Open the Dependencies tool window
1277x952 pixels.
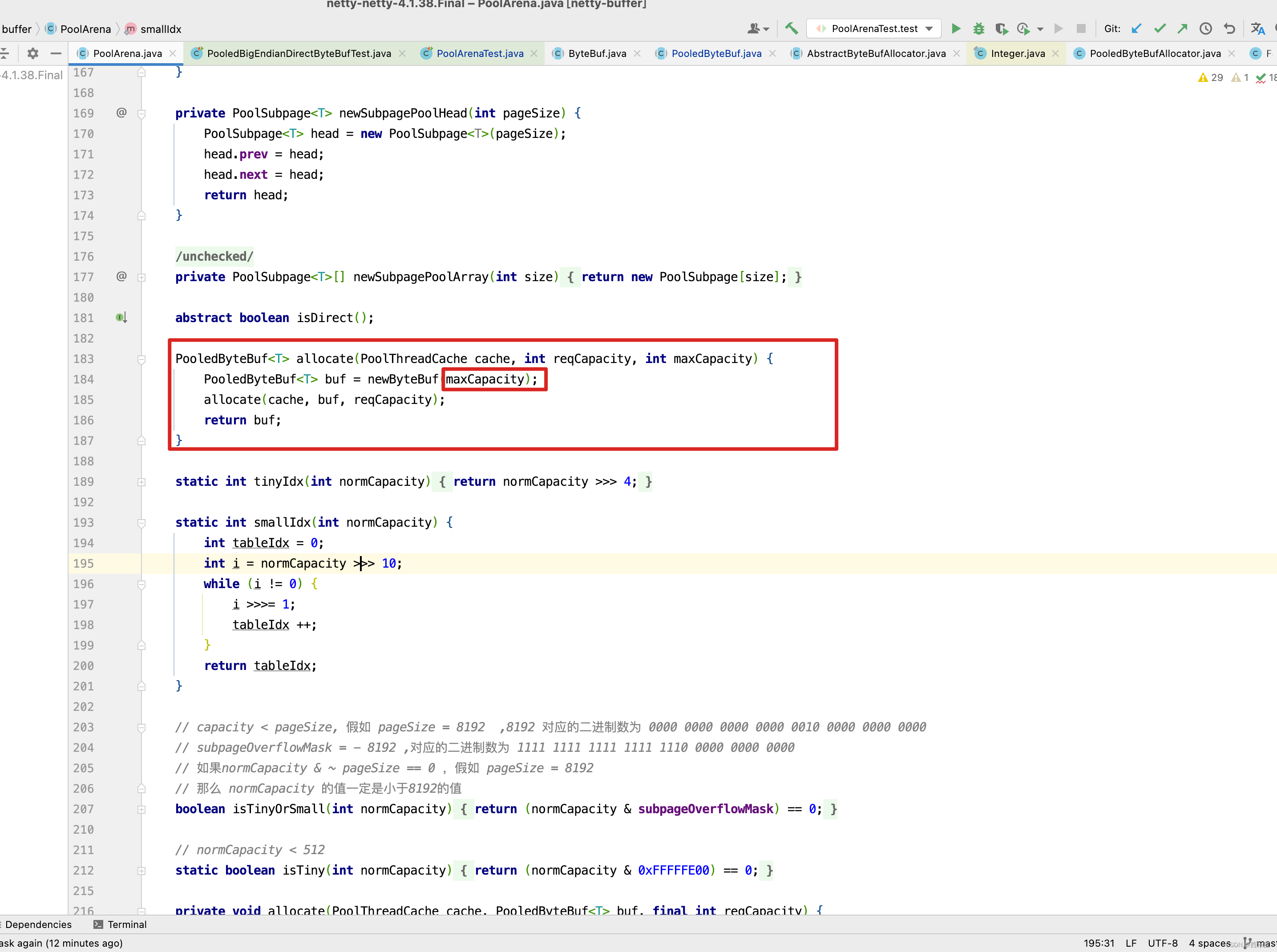(x=37, y=924)
